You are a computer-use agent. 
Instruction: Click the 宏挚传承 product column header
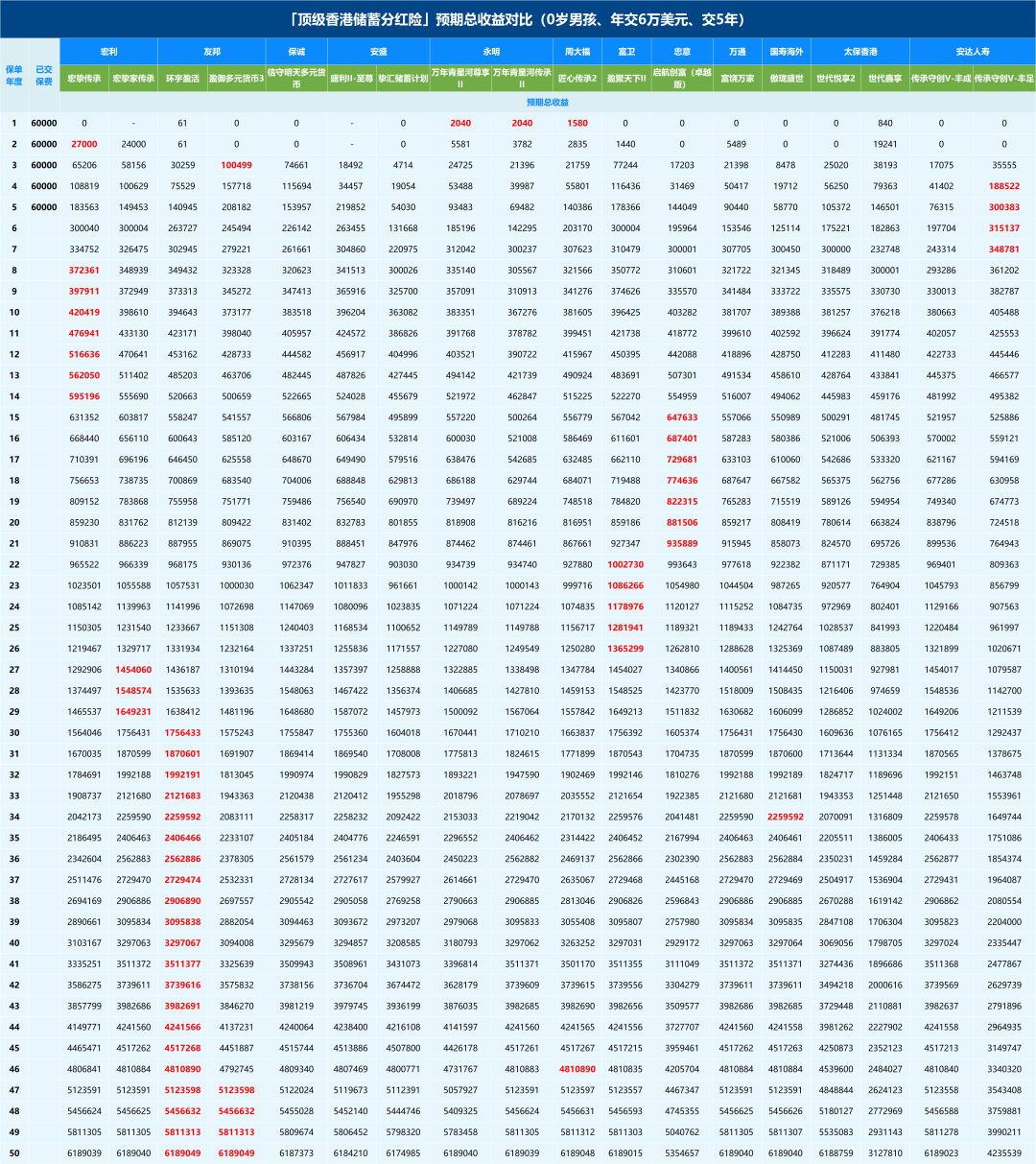coord(83,78)
